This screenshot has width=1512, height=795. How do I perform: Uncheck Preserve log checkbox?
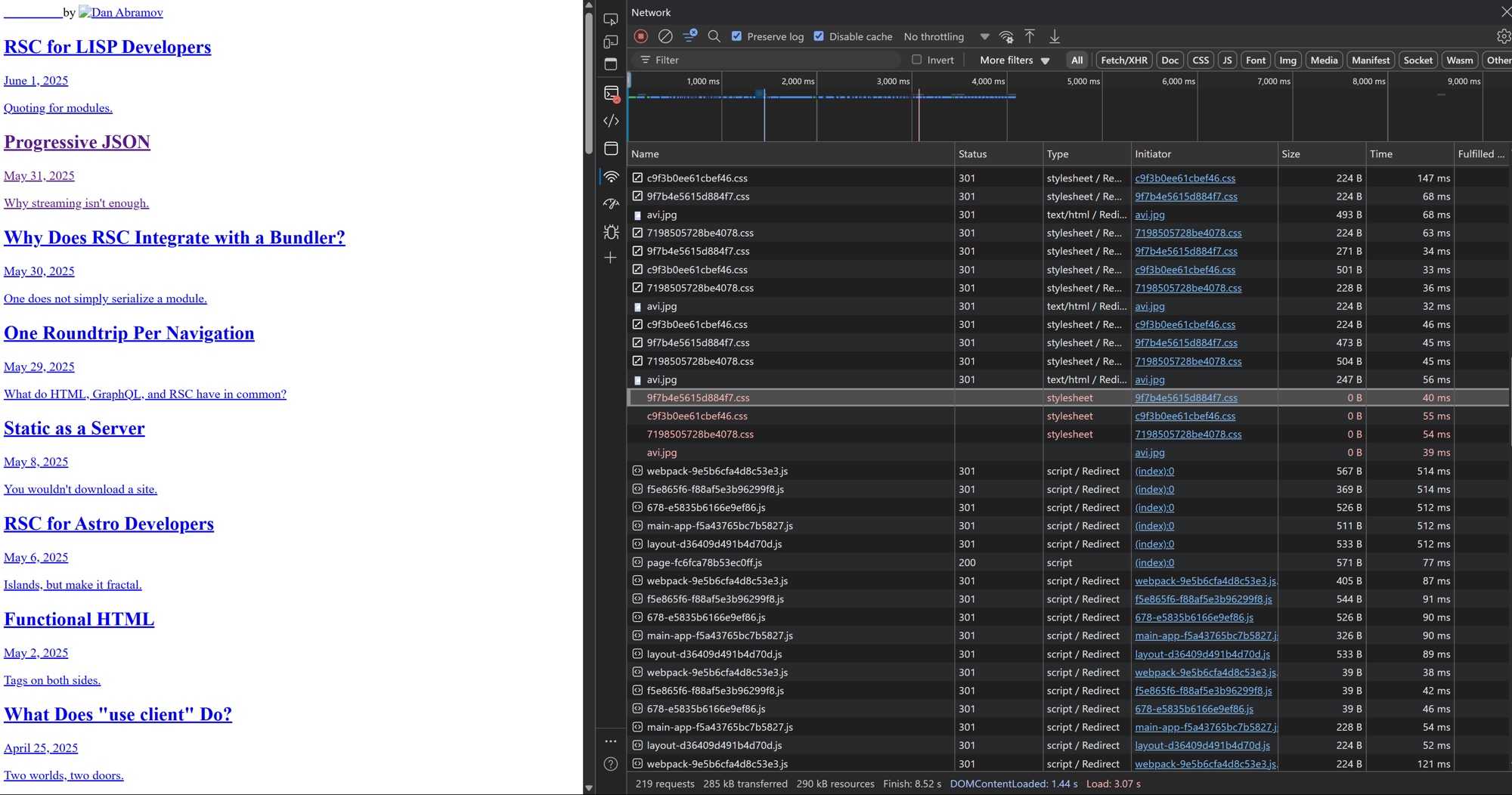[736, 36]
